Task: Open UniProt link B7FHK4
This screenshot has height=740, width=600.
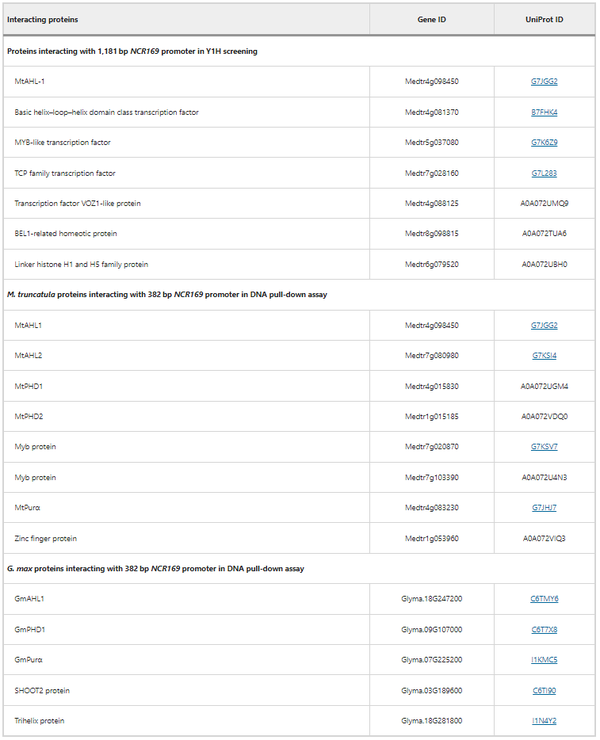Action: click(x=544, y=112)
